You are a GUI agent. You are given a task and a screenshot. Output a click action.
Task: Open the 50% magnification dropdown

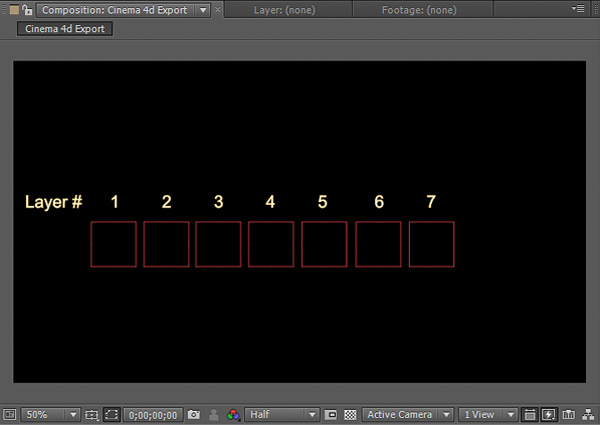pyautogui.click(x=51, y=415)
